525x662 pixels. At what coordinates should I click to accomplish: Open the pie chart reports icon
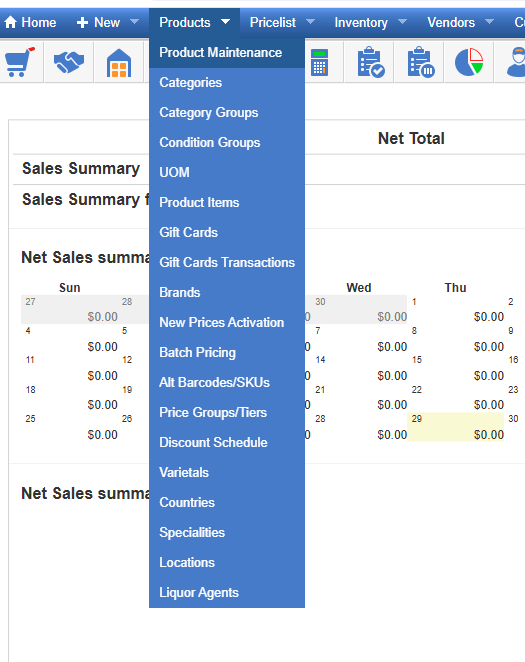click(x=469, y=62)
